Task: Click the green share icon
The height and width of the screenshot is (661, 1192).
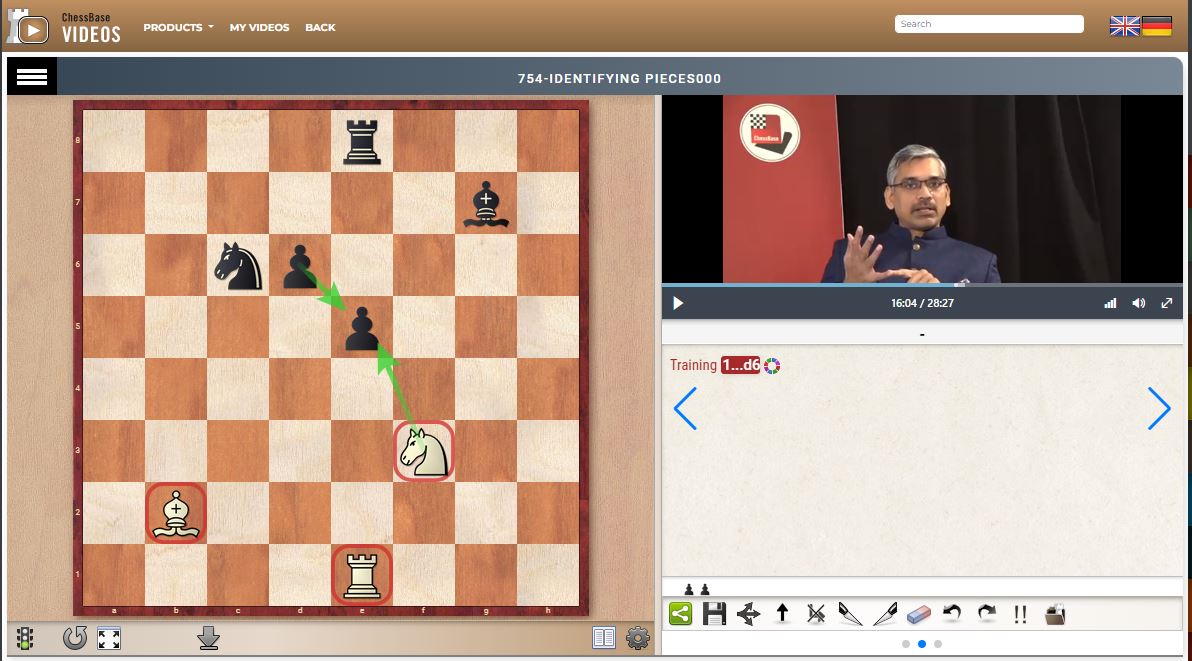Action: point(680,614)
